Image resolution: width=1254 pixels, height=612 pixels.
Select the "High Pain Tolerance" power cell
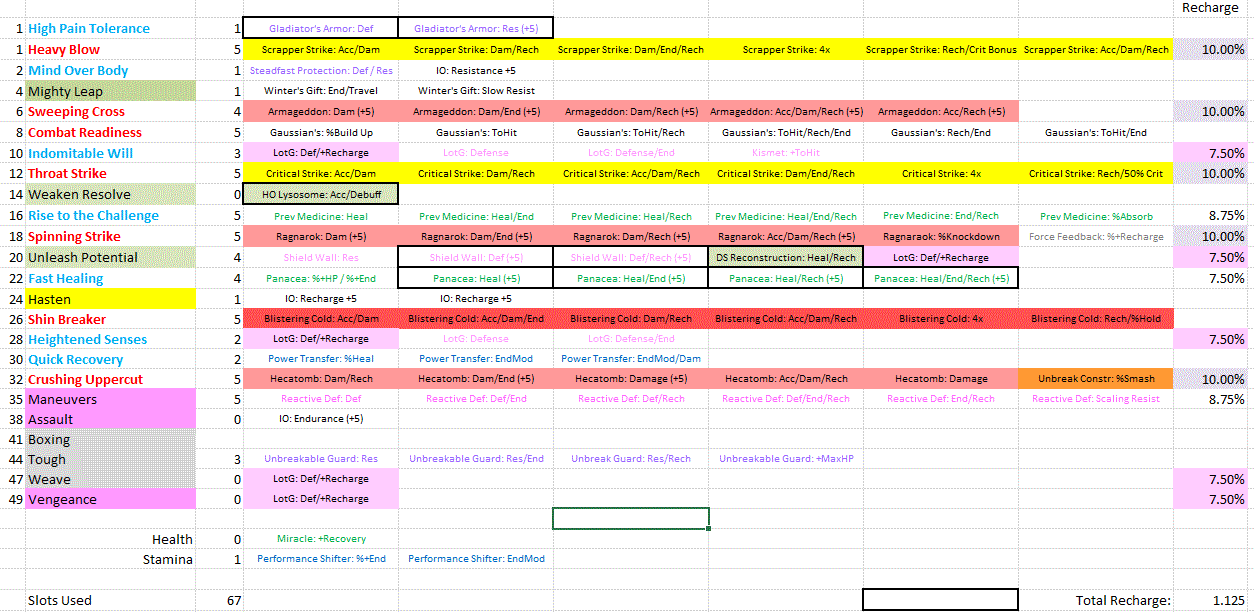pyautogui.click(x=89, y=29)
